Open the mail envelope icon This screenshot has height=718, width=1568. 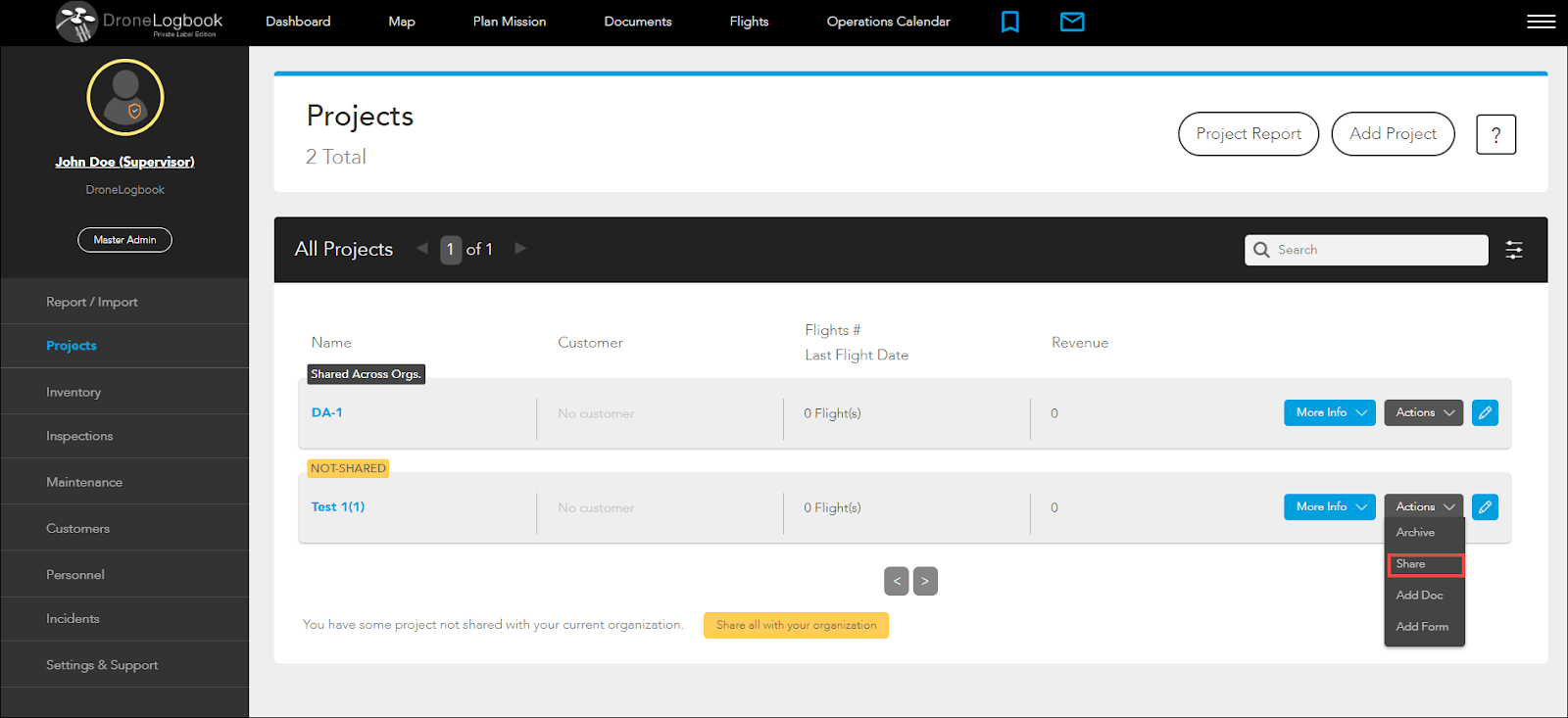(x=1072, y=22)
